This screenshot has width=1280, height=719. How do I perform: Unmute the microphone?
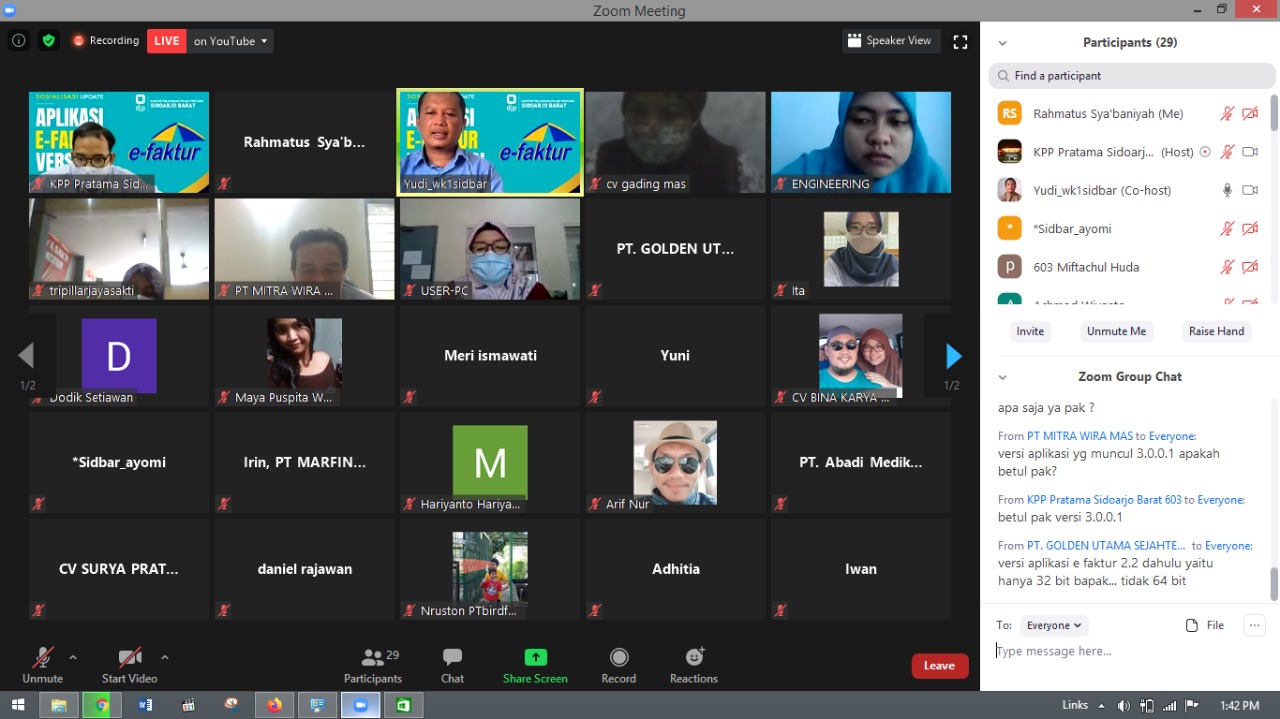pos(42,665)
